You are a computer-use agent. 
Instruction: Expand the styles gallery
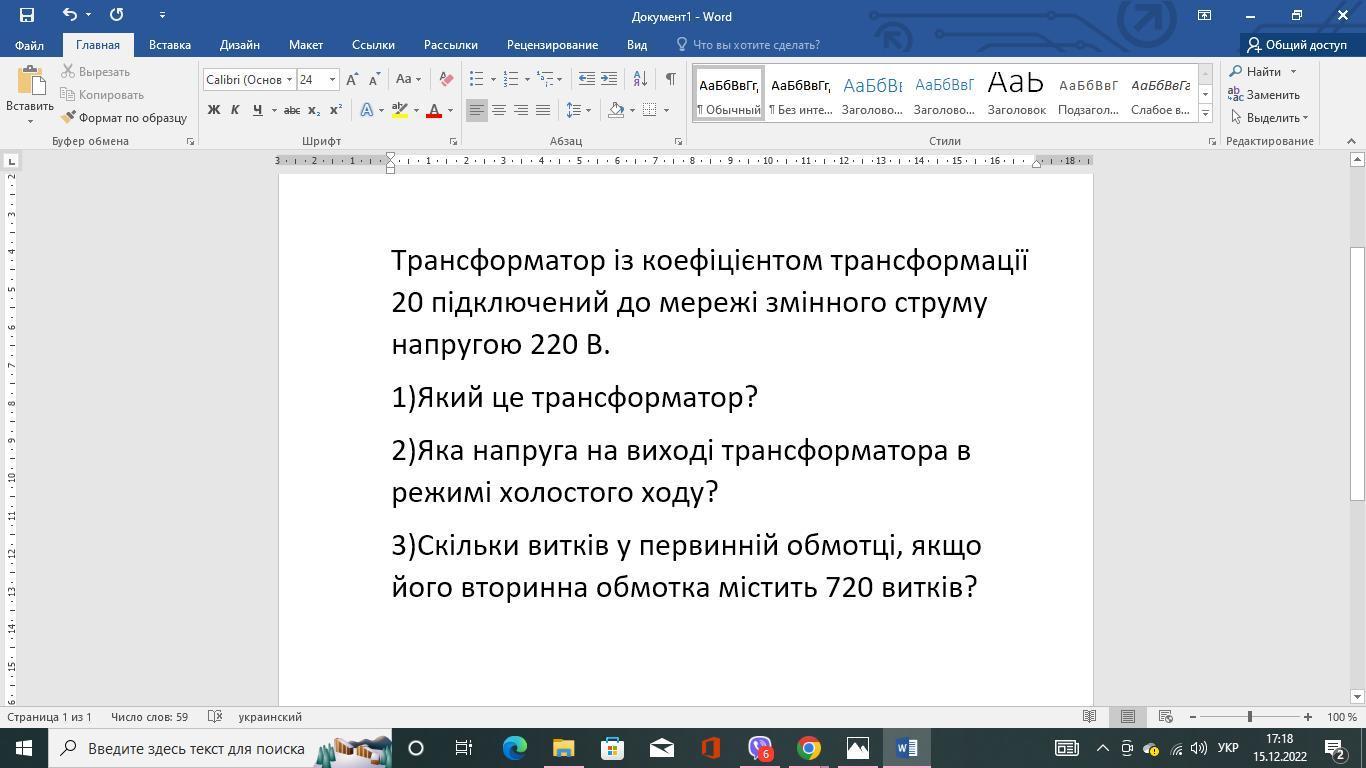[1205, 114]
